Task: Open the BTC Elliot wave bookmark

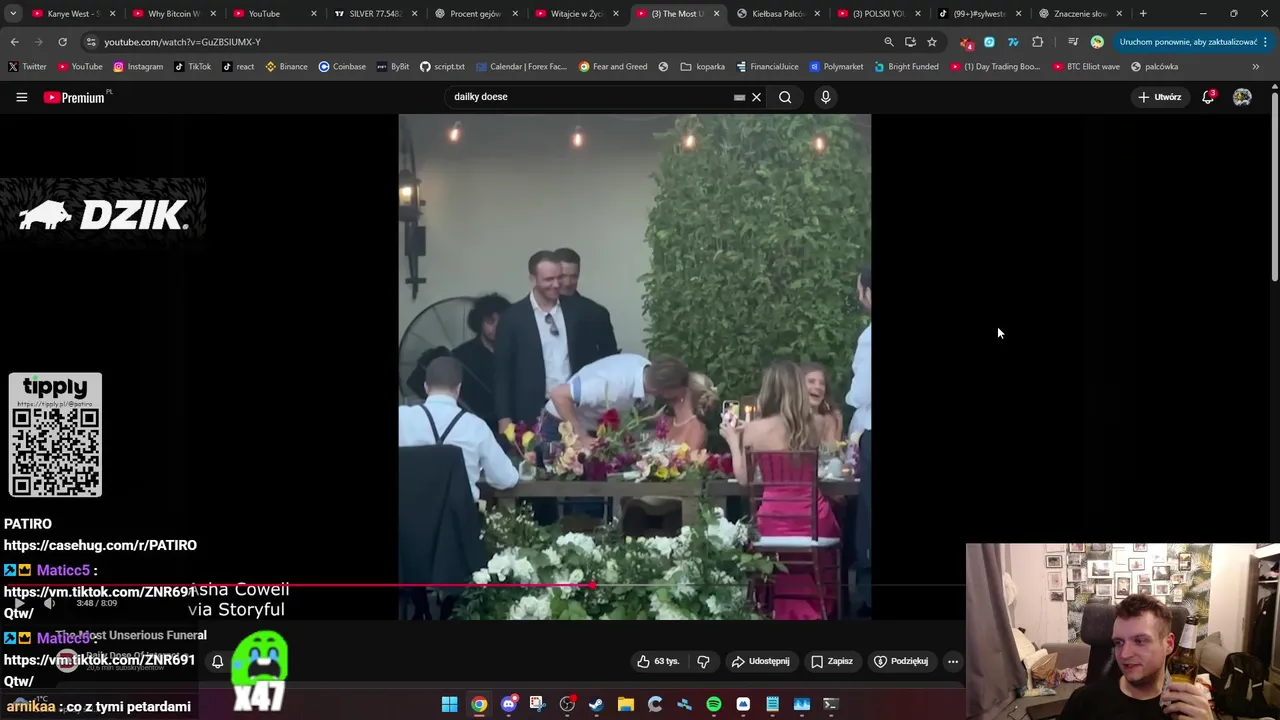Action: click(1086, 67)
